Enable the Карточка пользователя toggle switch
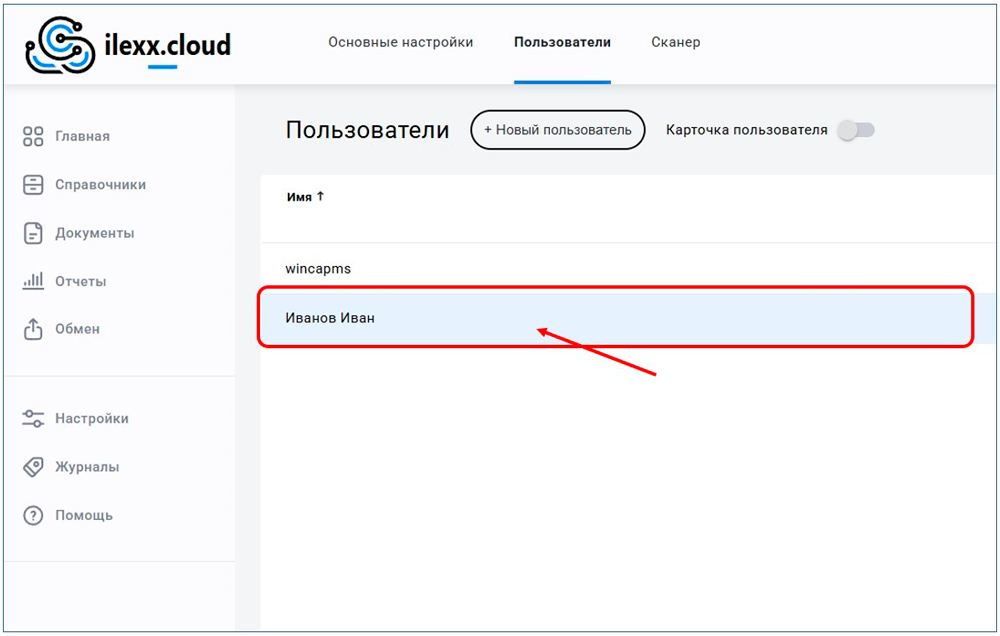The width and height of the screenshot is (1000, 636). [x=856, y=130]
